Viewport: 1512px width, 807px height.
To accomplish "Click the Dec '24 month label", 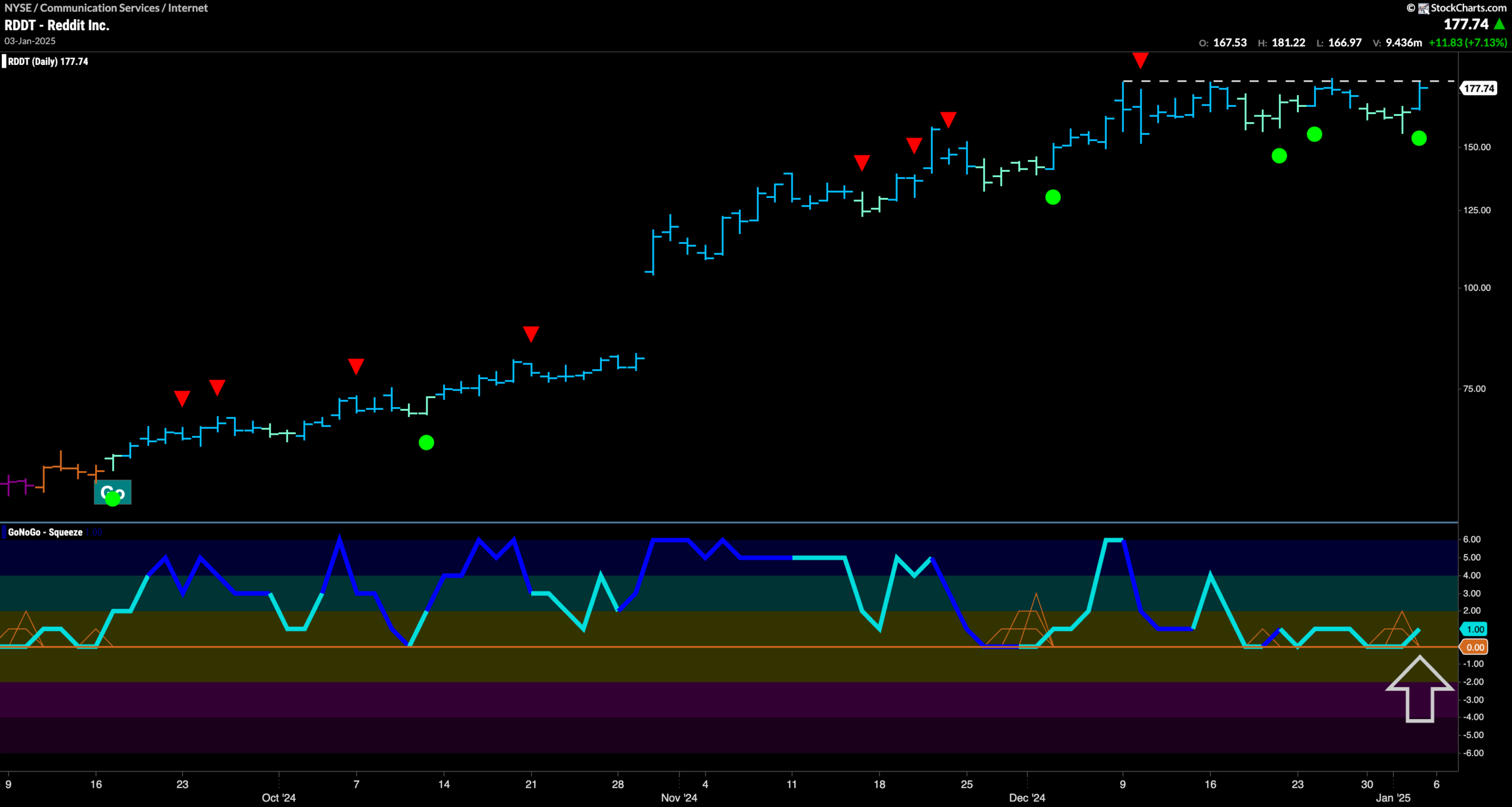I will [1027, 798].
